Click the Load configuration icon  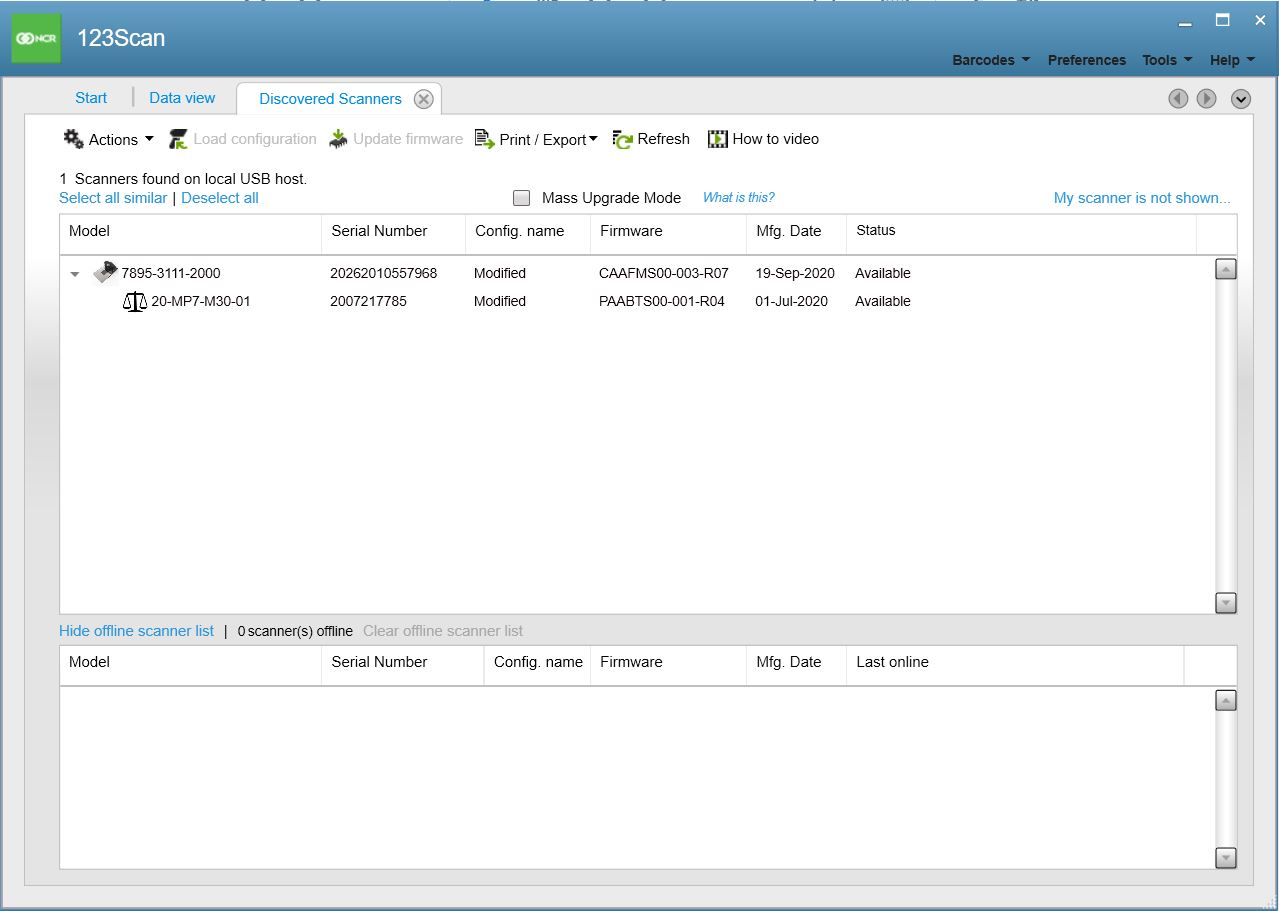coord(177,139)
